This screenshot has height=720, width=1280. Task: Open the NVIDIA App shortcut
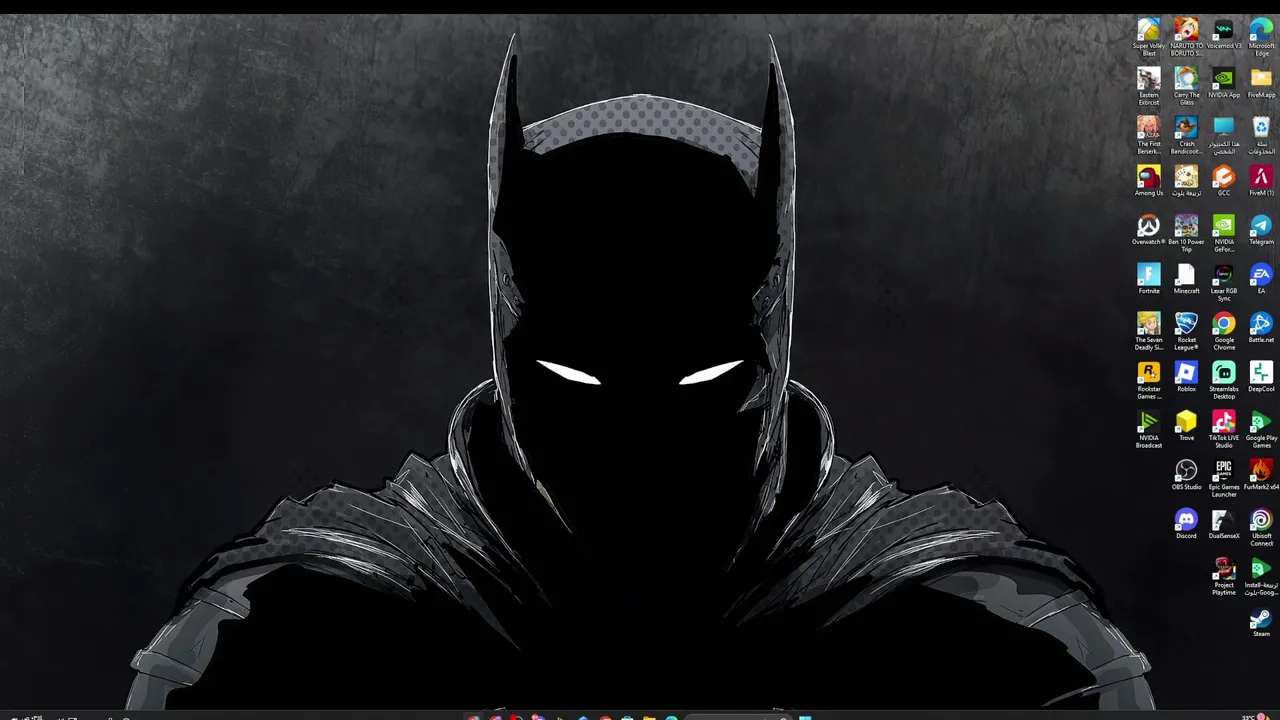(x=1224, y=79)
